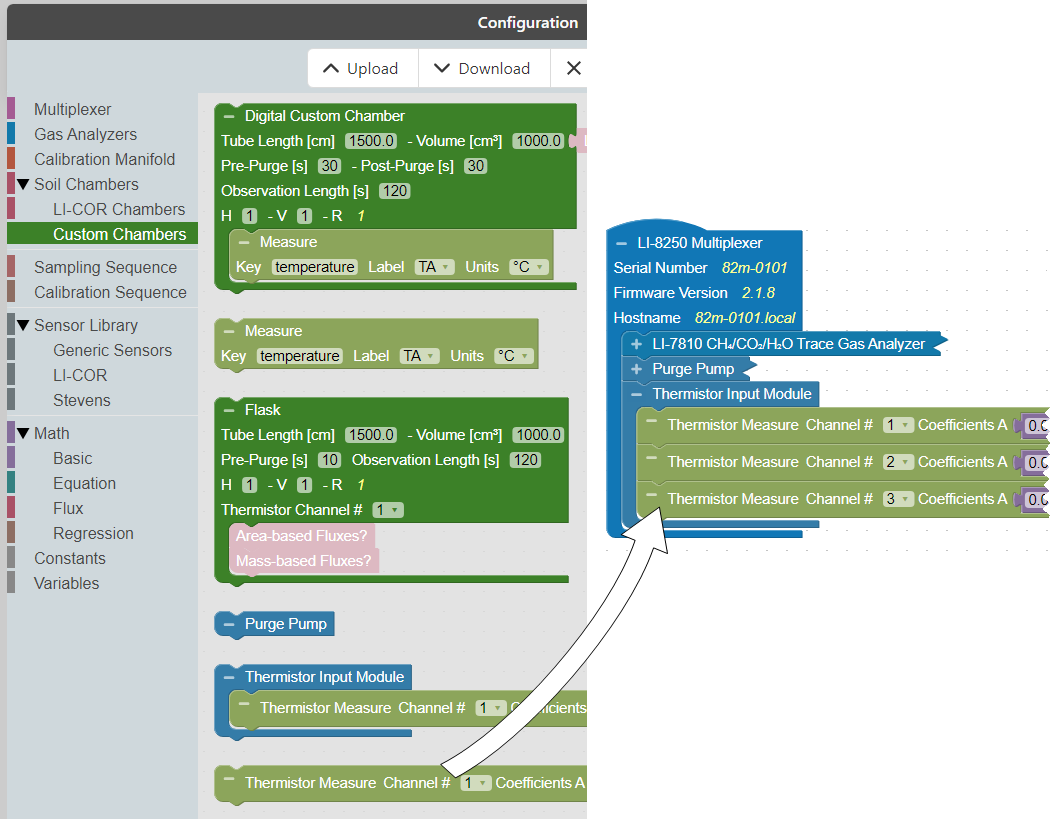The image size is (1060, 819).
Task: Open Channel # 1 dropdown in LI-8250 Multiplexer
Action: click(898, 425)
